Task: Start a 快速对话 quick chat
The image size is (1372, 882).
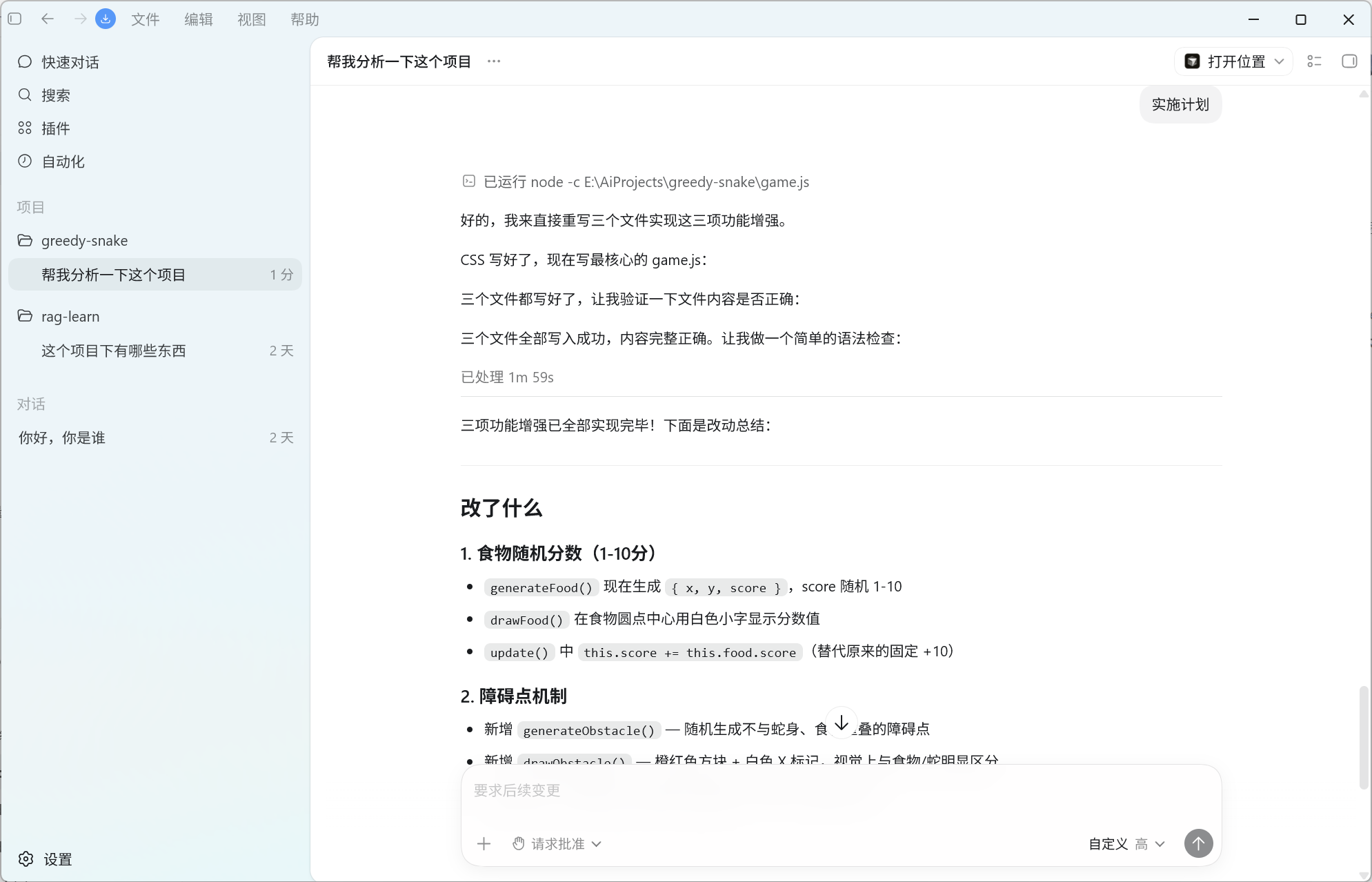Action: click(x=155, y=62)
